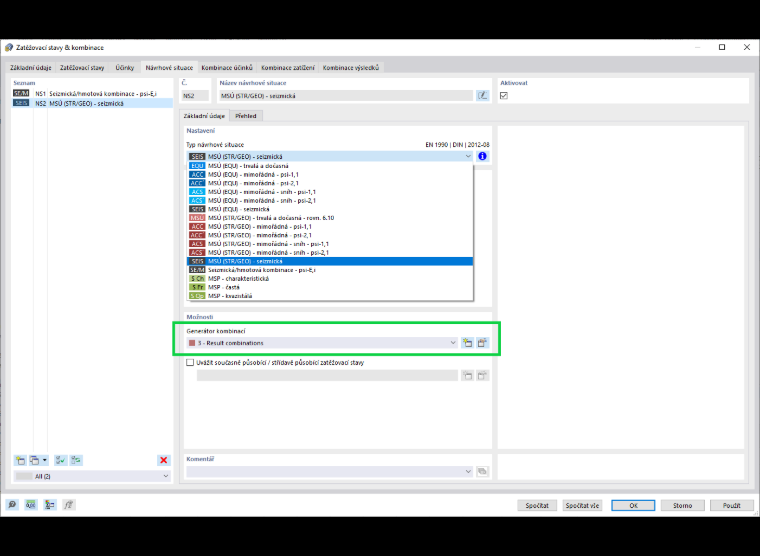Image resolution: width=760 pixels, height=556 pixels.
Task: Click the edit name icon beside Název field
Action: (482, 95)
